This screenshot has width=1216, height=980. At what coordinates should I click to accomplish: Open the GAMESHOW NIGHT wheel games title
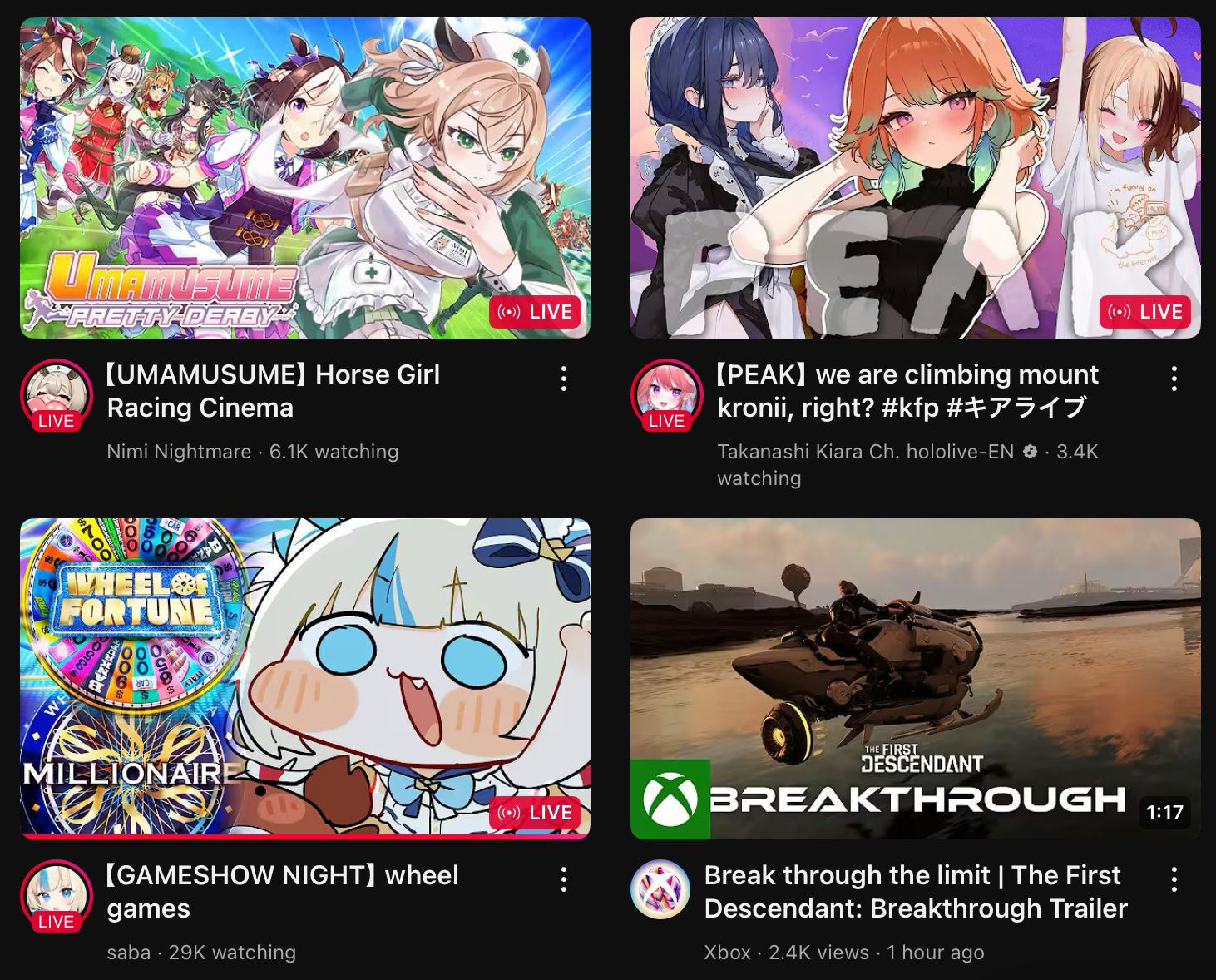click(x=283, y=892)
